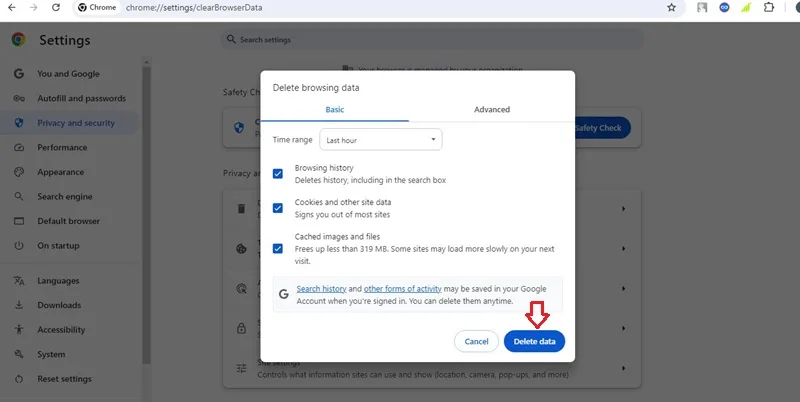Uncheck Cached images and files checkbox
The width and height of the screenshot is (800, 402).
point(278,249)
